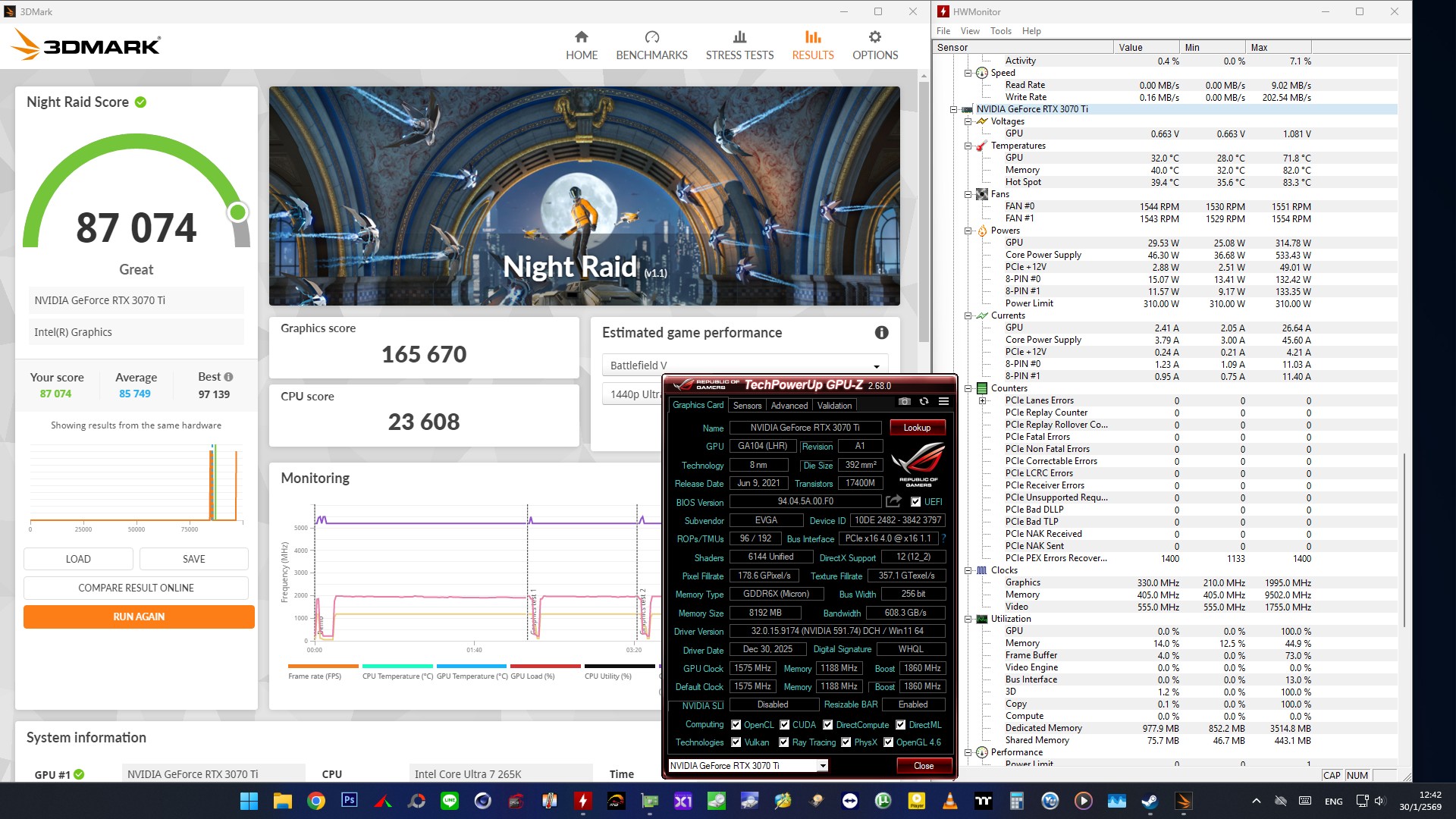Toggle the UEFI checkbox

pyautogui.click(x=915, y=502)
